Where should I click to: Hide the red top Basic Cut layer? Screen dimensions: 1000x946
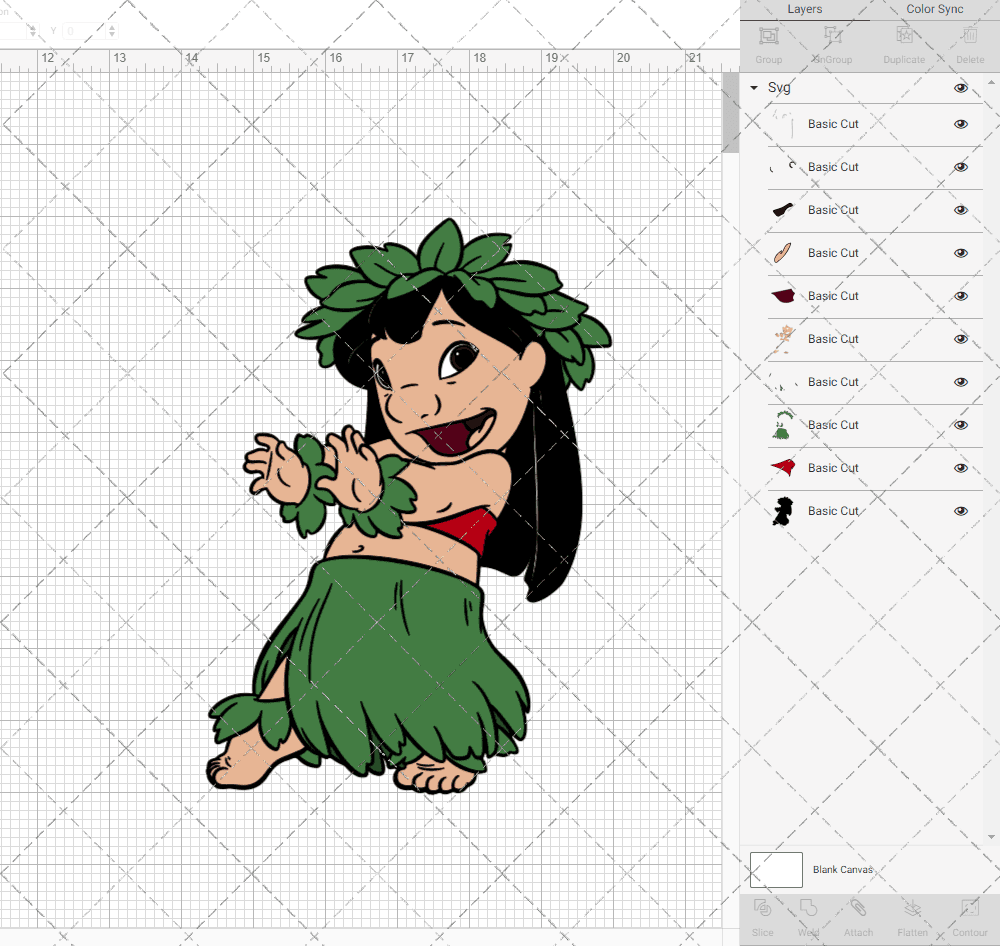pyautogui.click(x=960, y=468)
